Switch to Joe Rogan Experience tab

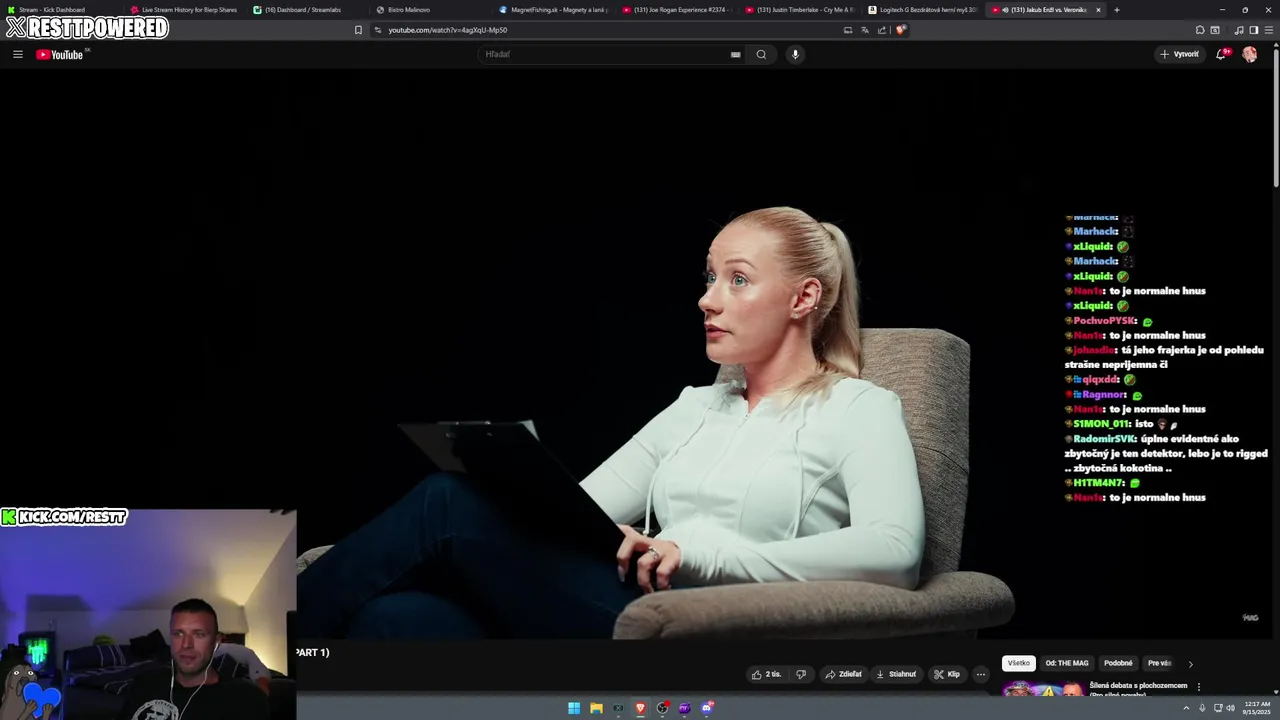(x=676, y=10)
